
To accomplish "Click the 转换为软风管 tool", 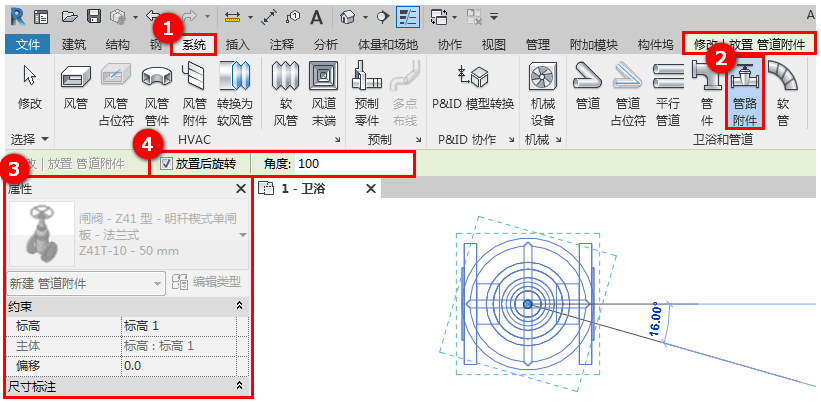I will tap(235, 94).
